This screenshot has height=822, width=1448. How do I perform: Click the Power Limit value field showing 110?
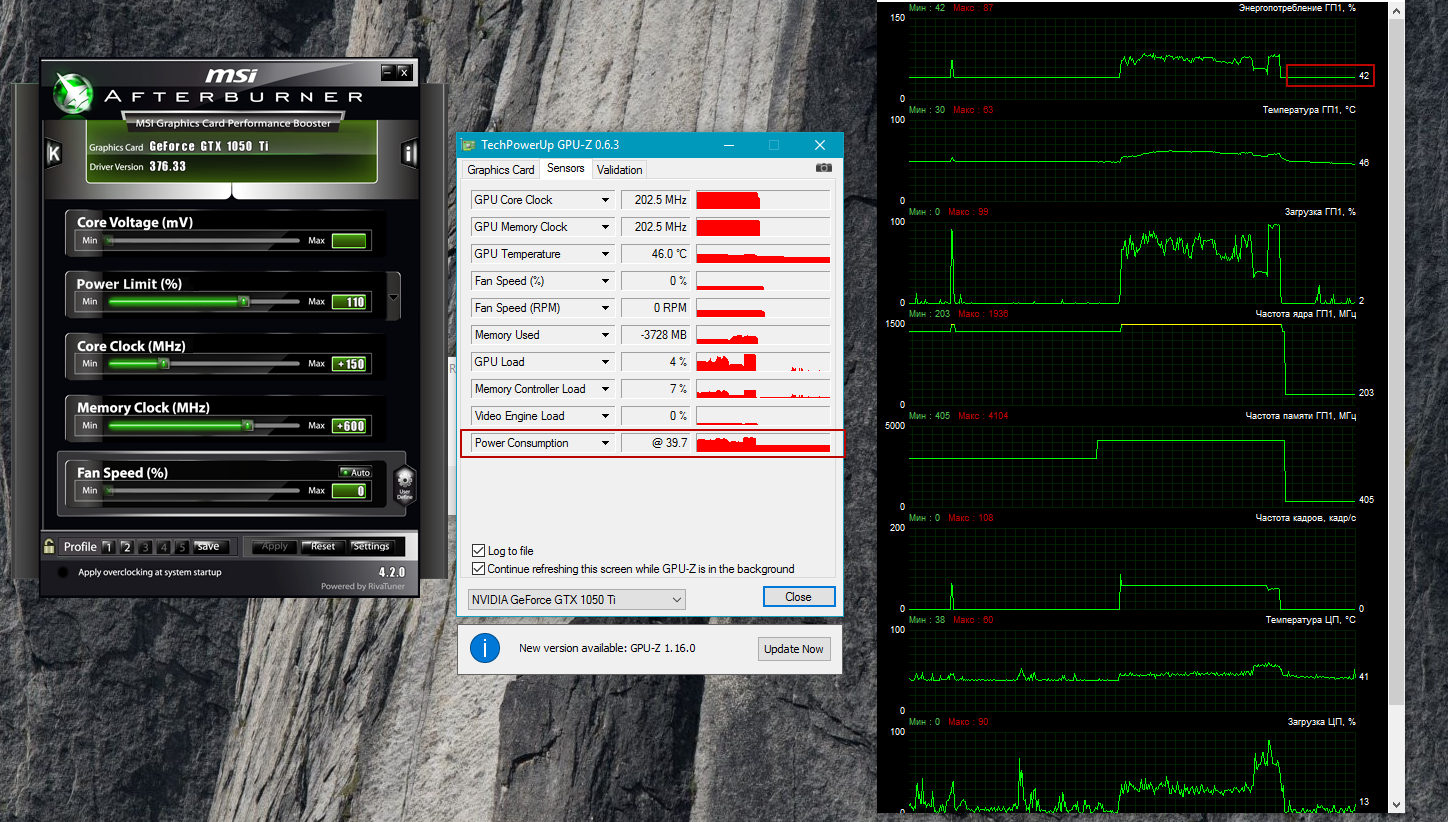(349, 302)
